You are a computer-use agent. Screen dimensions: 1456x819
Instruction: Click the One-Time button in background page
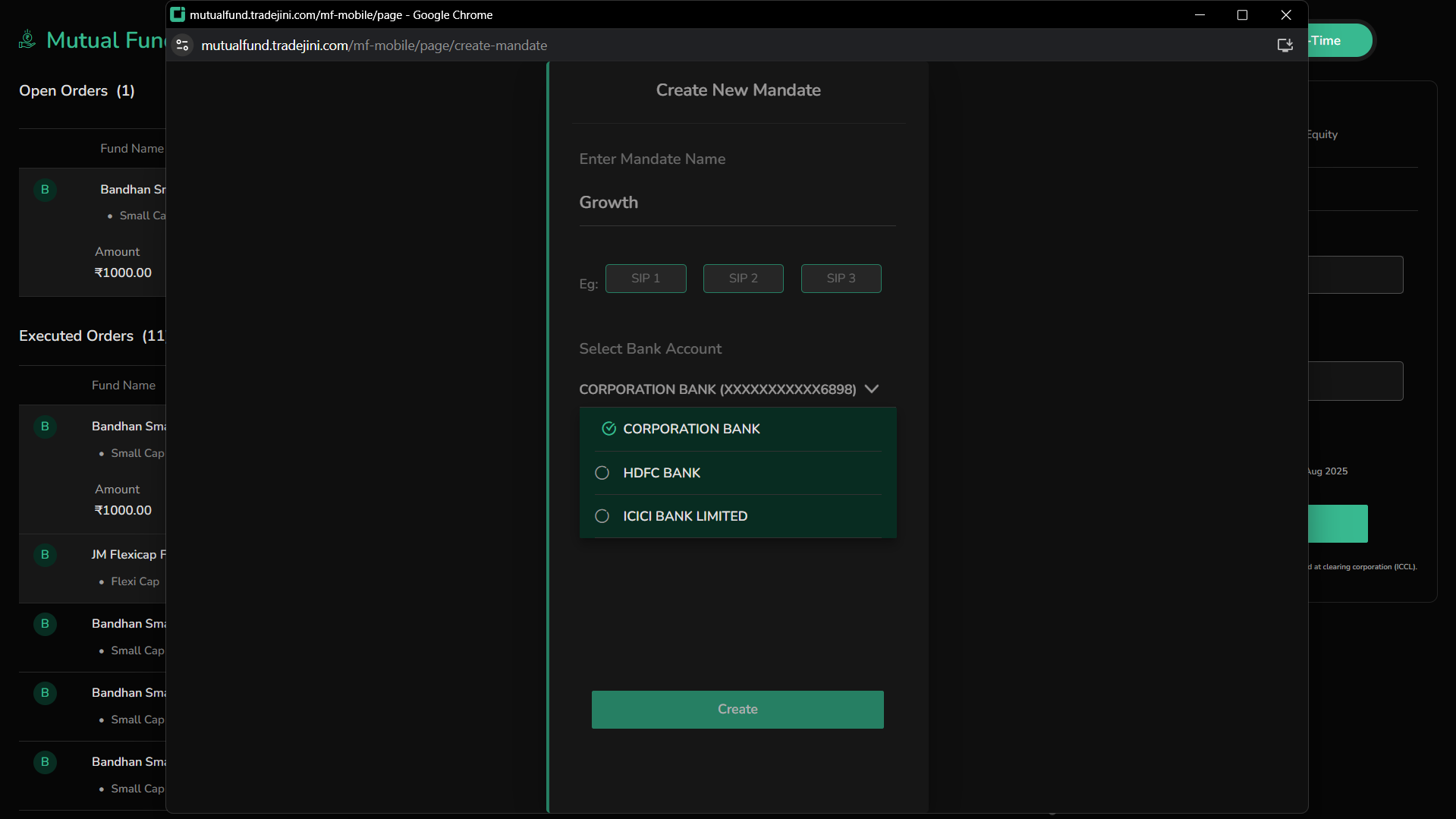(x=1340, y=40)
